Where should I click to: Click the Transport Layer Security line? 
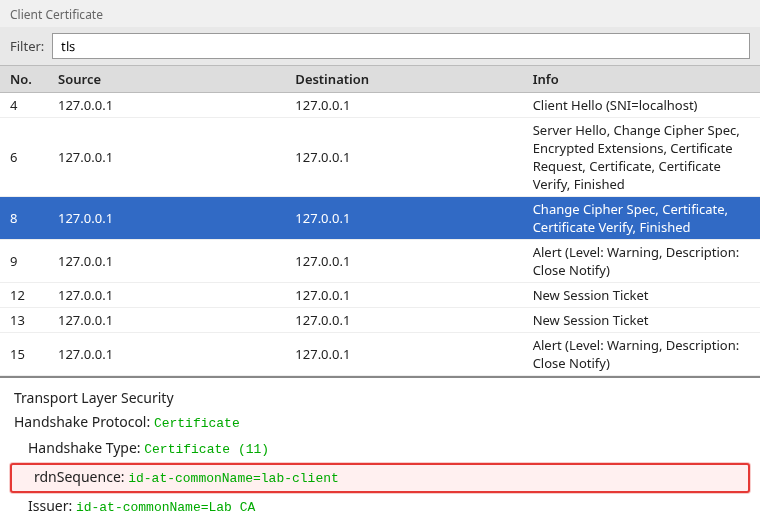tap(94, 398)
